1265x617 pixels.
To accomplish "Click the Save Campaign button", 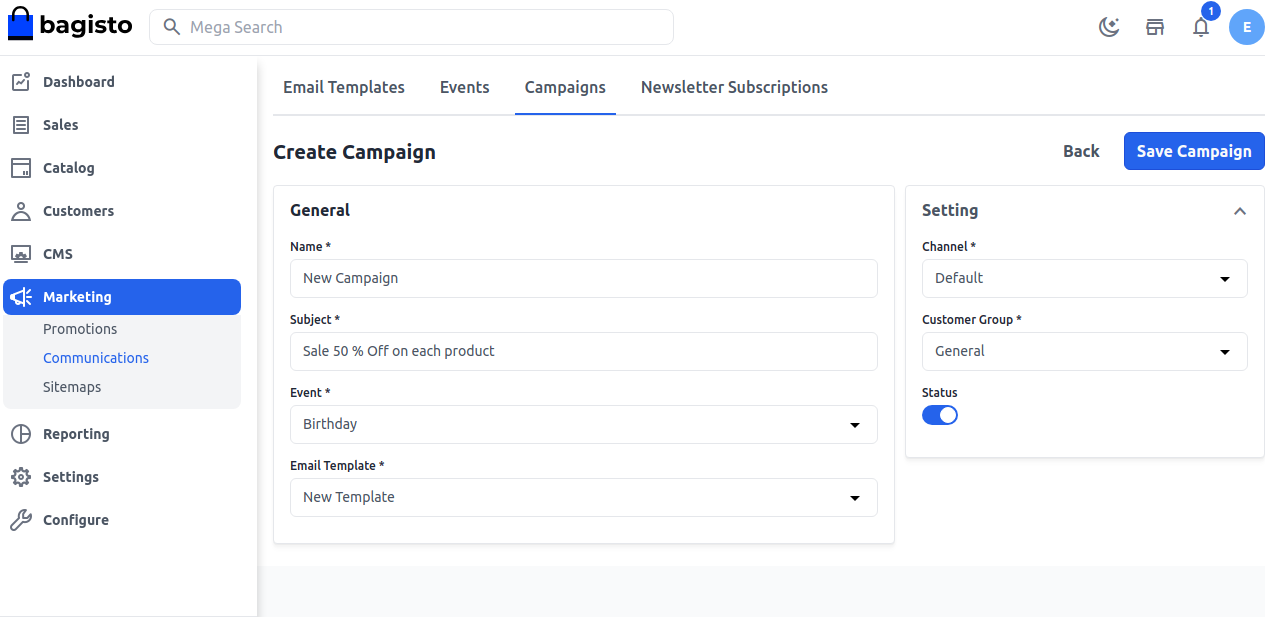I will pos(1193,150).
